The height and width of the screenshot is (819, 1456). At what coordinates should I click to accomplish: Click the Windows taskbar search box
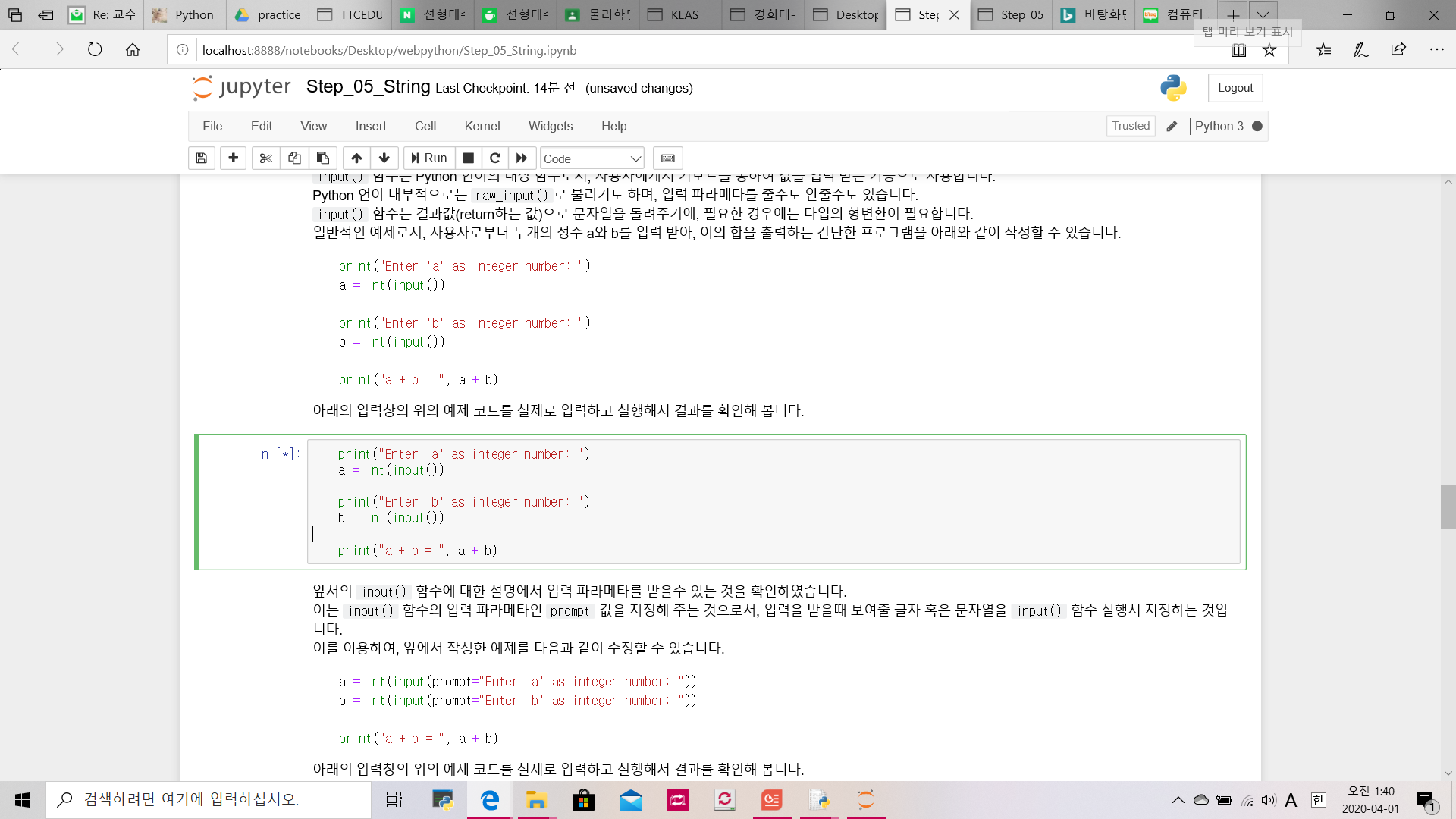(209, 800)
